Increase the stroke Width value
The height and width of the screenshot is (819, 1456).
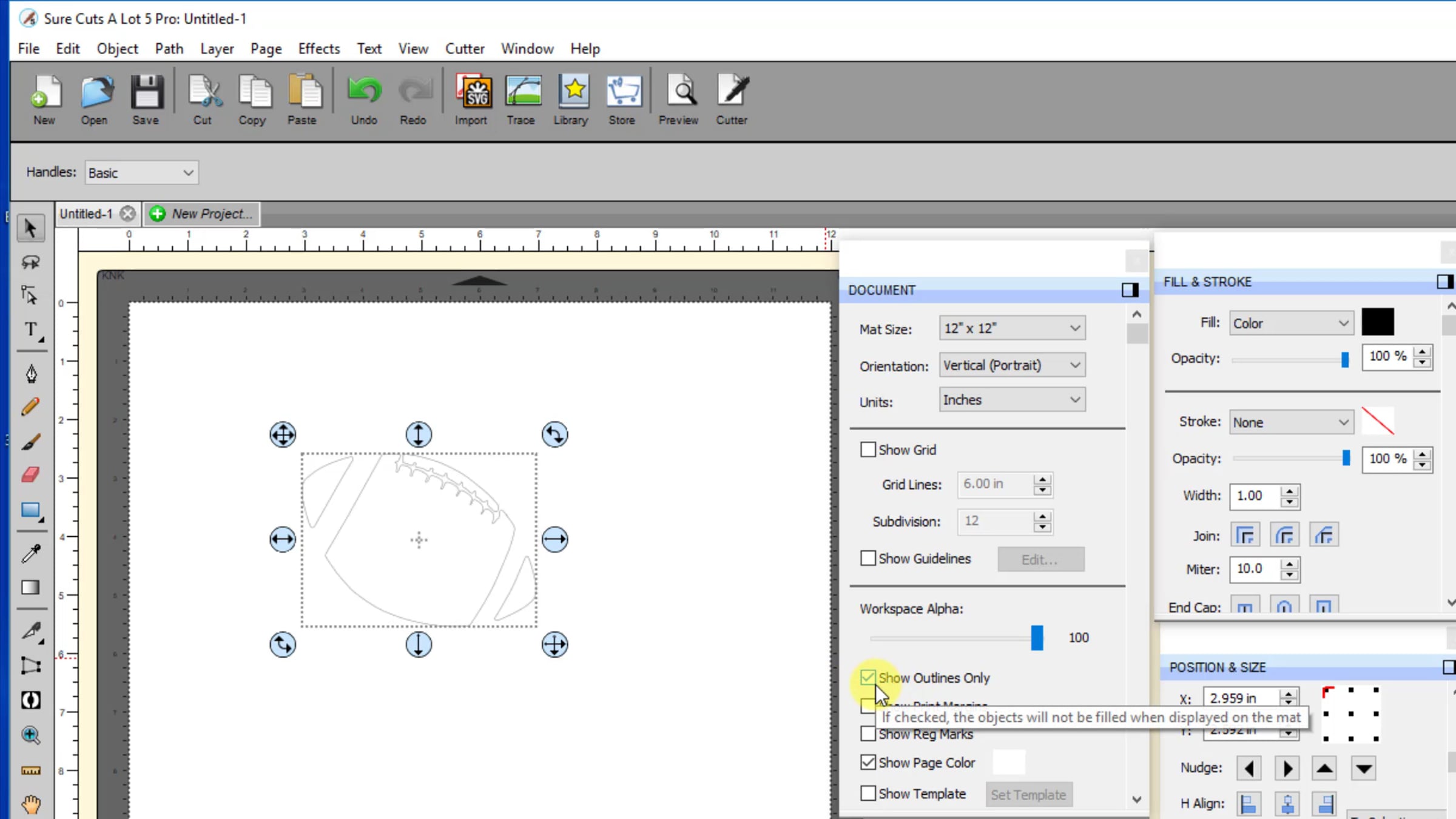(x=1290, y=491)
